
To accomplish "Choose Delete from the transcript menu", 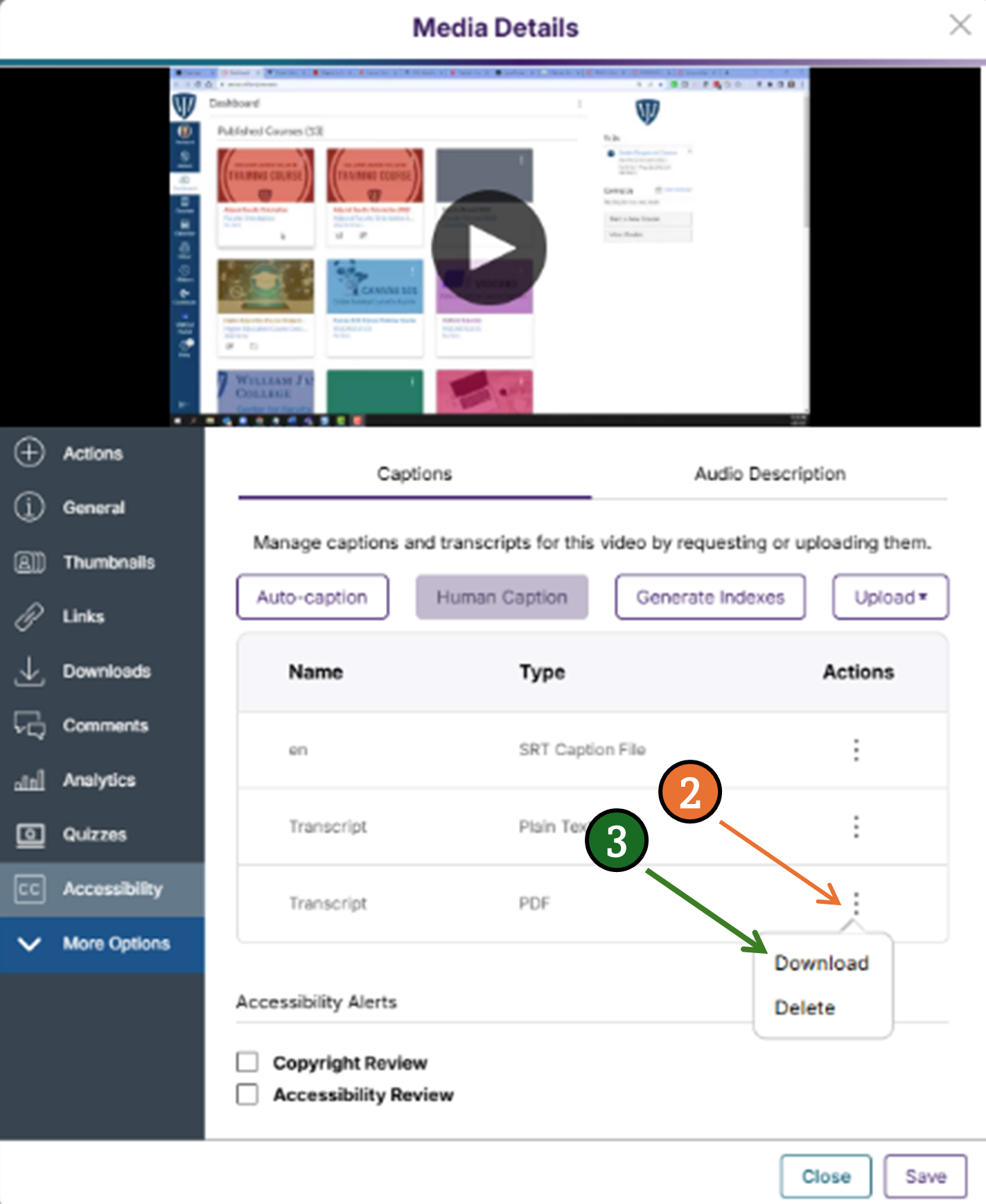I will click(804, 1007).
